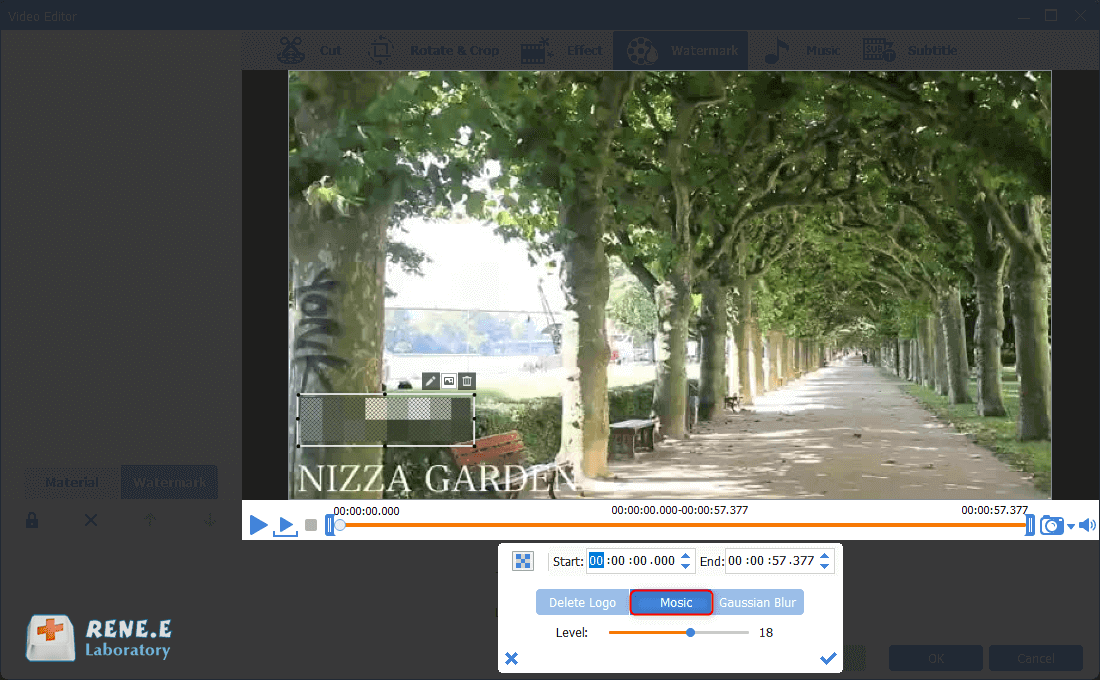Play the video preview
1100x680 pixels.
pyautogui.click(x=258, y=525)
